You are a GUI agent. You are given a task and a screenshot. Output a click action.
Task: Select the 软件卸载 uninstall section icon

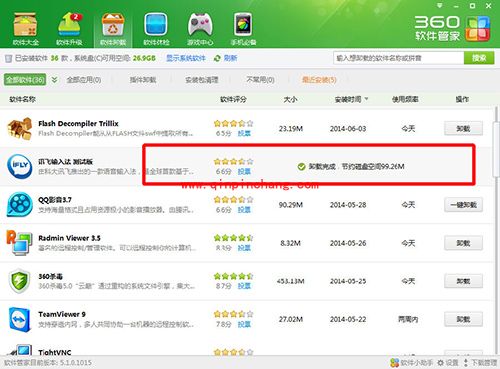point(113,28)
